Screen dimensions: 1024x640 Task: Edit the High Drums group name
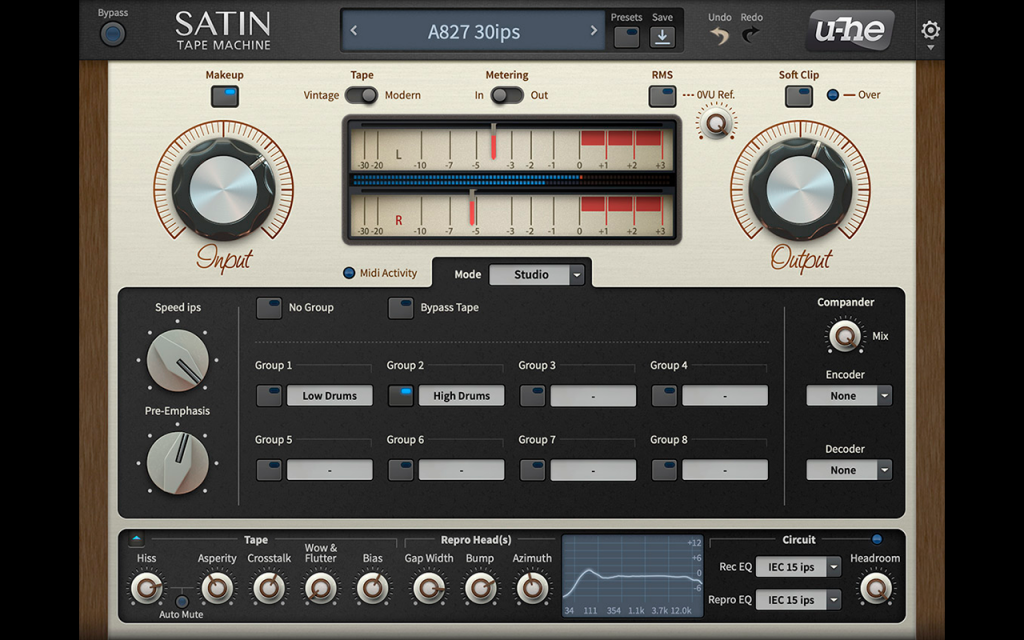pos(461,396)
